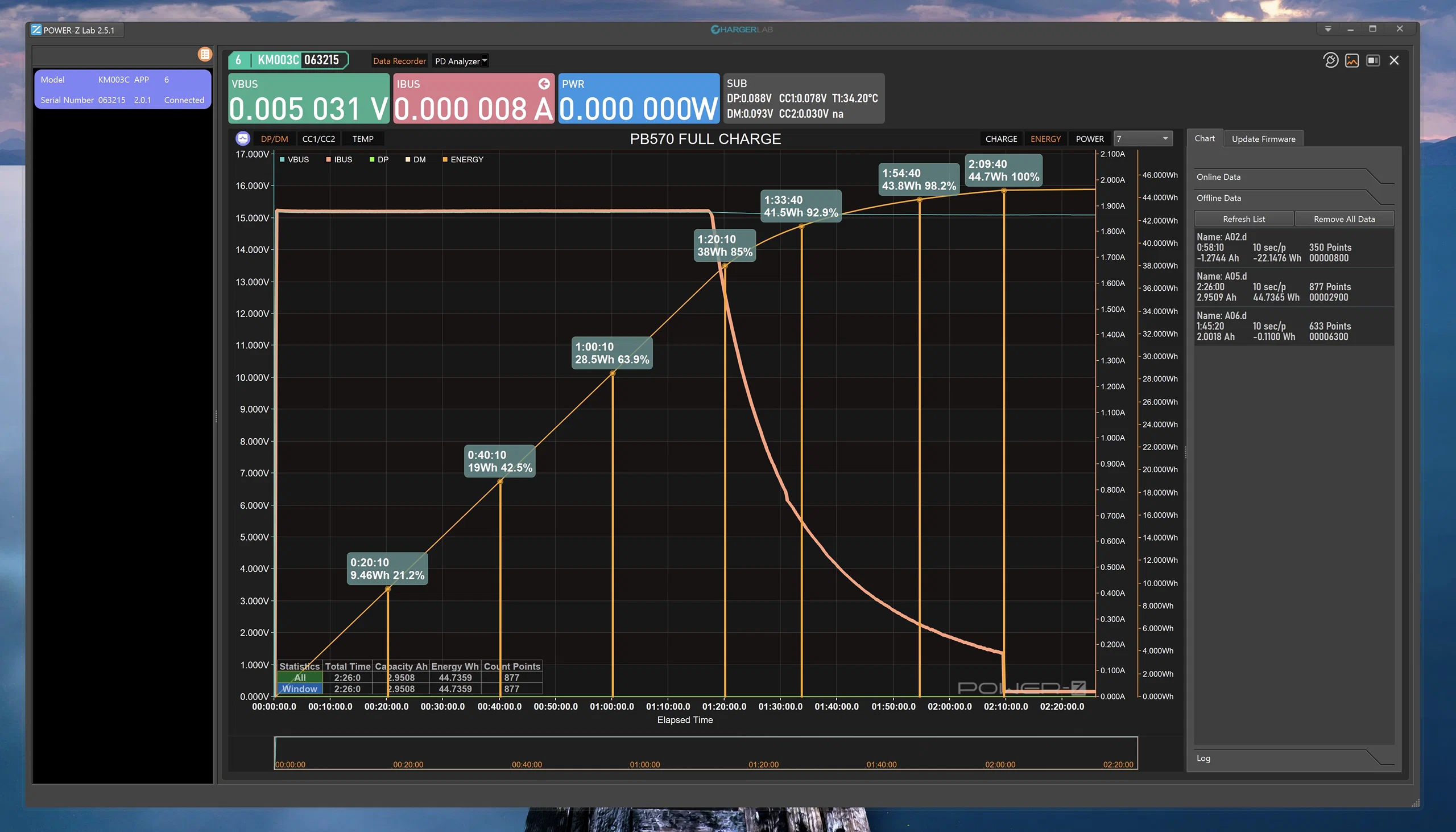Expand the Log section

pos(1293,757)
